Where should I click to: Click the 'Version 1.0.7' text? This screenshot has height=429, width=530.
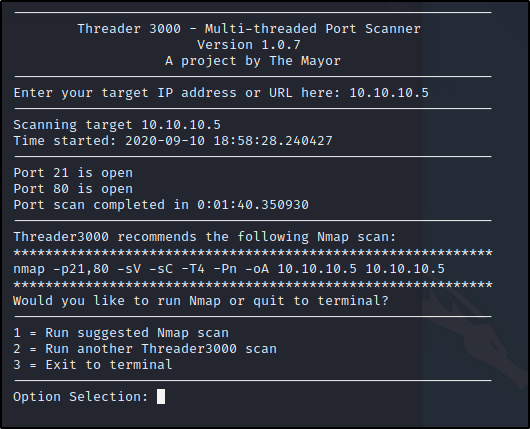point(249,45)
